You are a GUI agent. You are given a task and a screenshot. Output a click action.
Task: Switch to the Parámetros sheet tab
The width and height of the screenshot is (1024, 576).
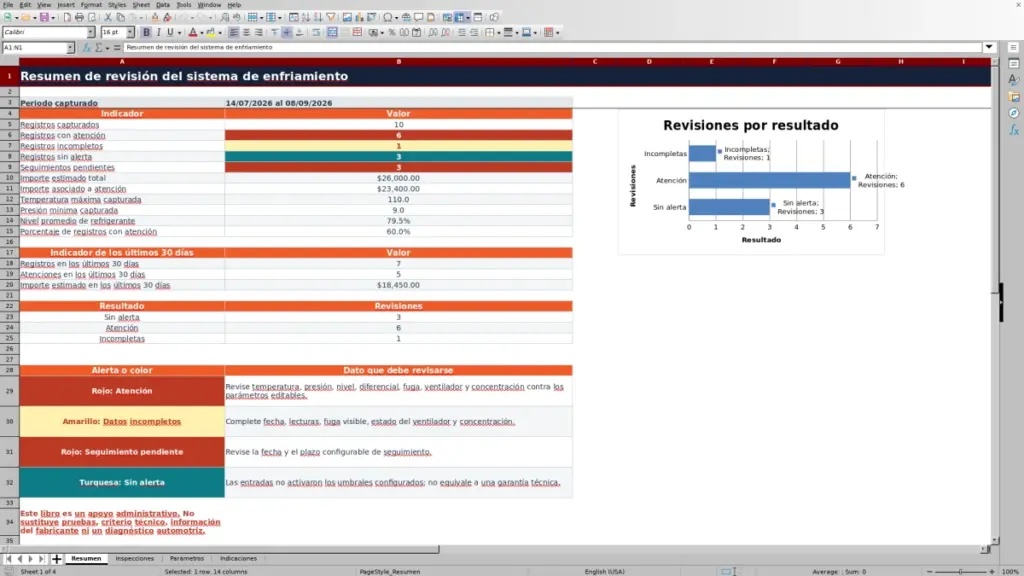coord(187,558)
